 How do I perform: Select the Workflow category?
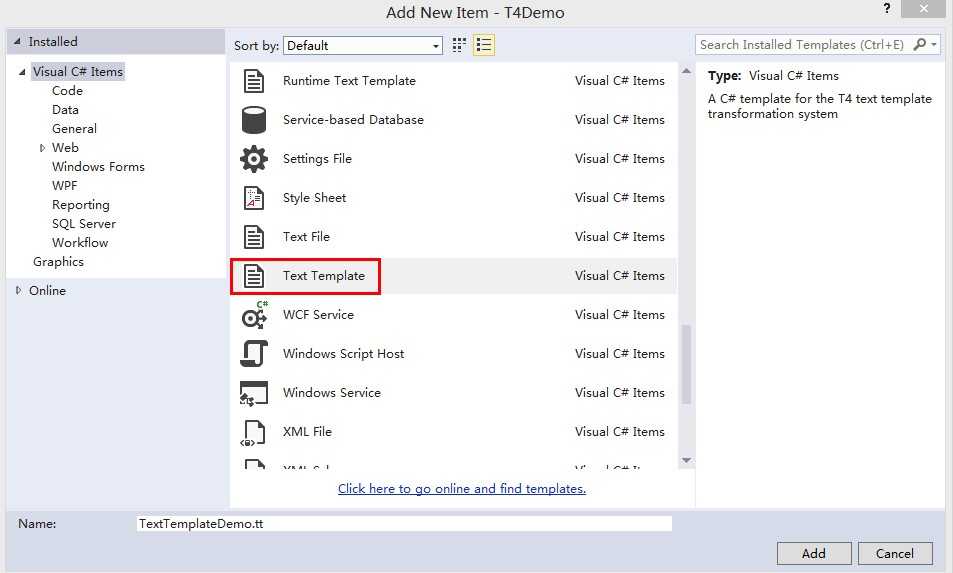point(80,242)
